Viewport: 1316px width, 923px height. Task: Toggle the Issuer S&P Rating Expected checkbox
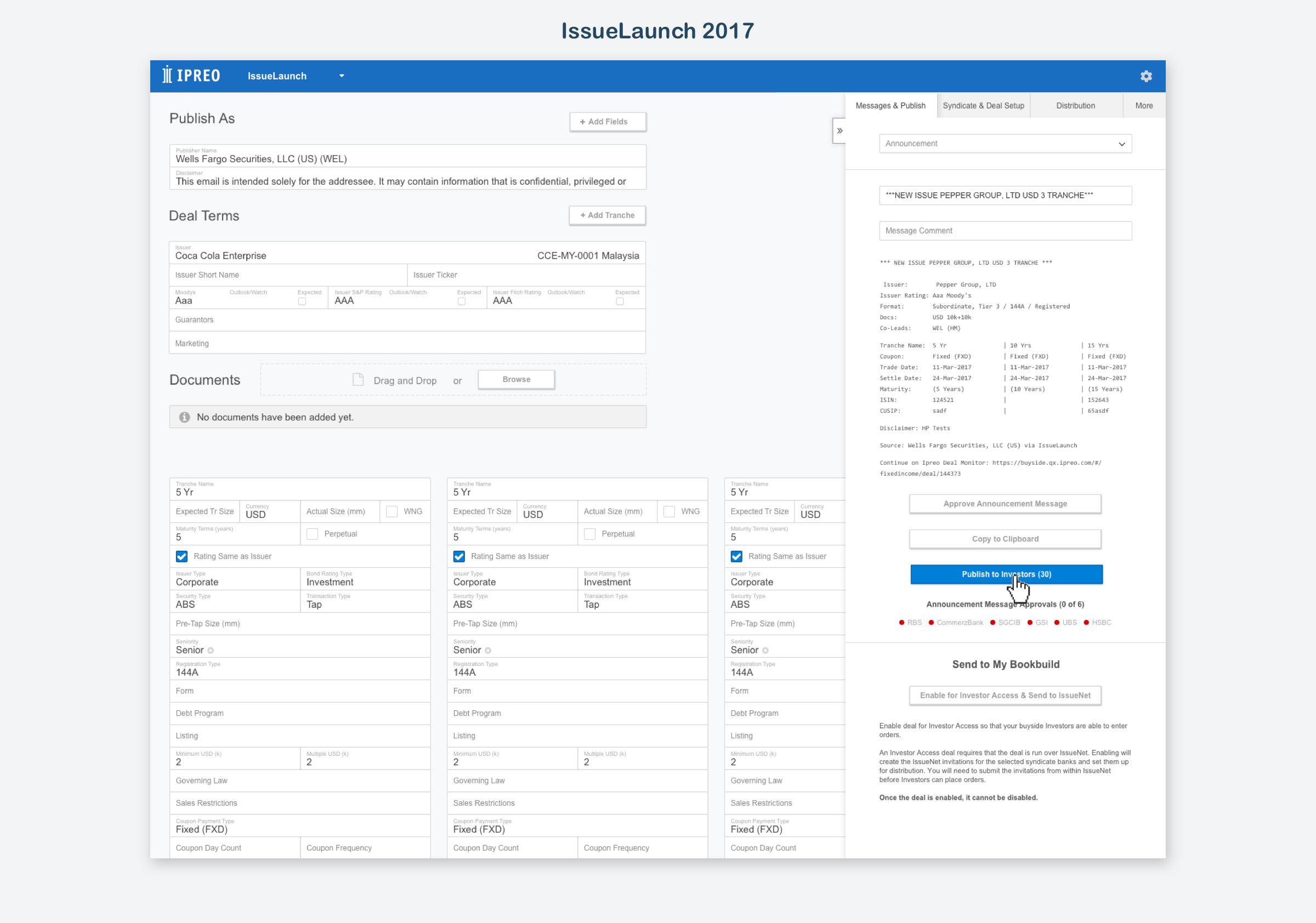tap(461, 301)
